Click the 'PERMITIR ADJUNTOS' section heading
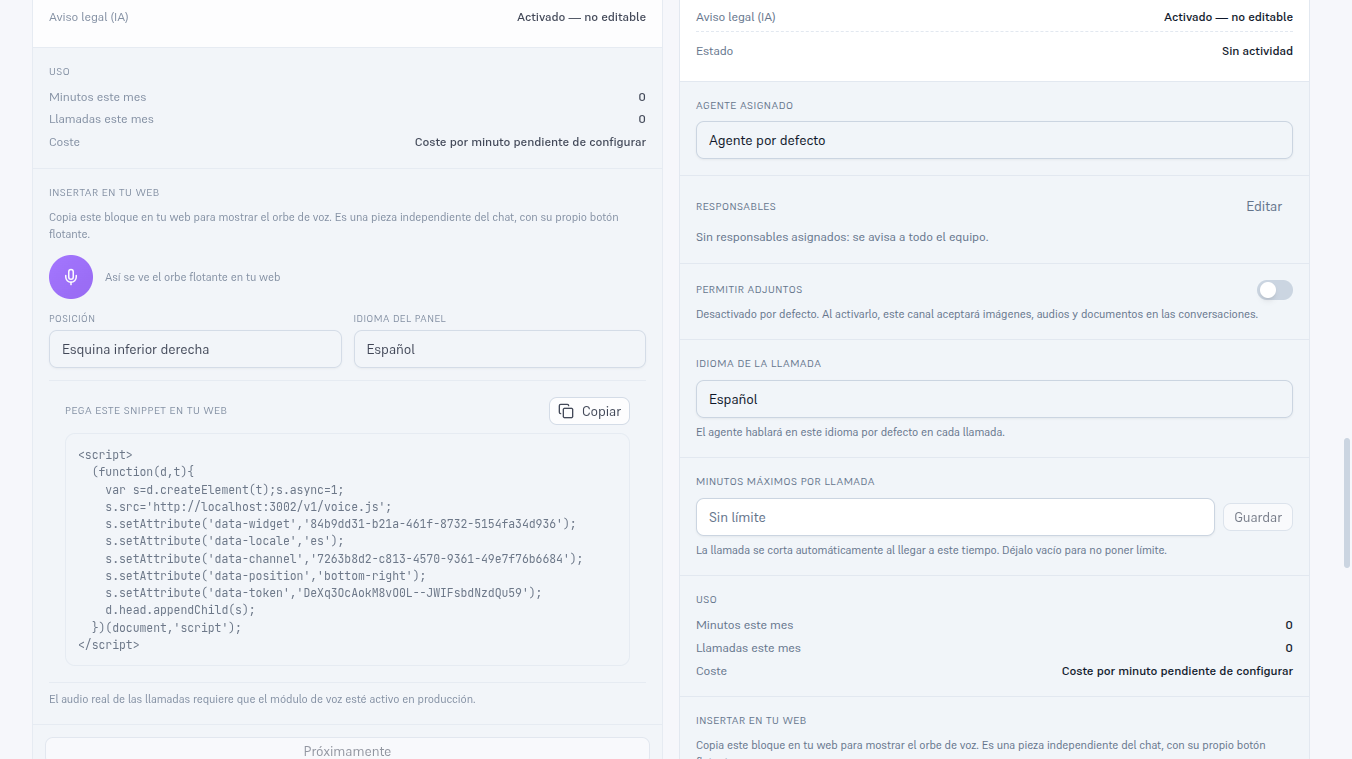Image resolution: width=1352 pixels, height=759 pixels. tap(749, 290)
